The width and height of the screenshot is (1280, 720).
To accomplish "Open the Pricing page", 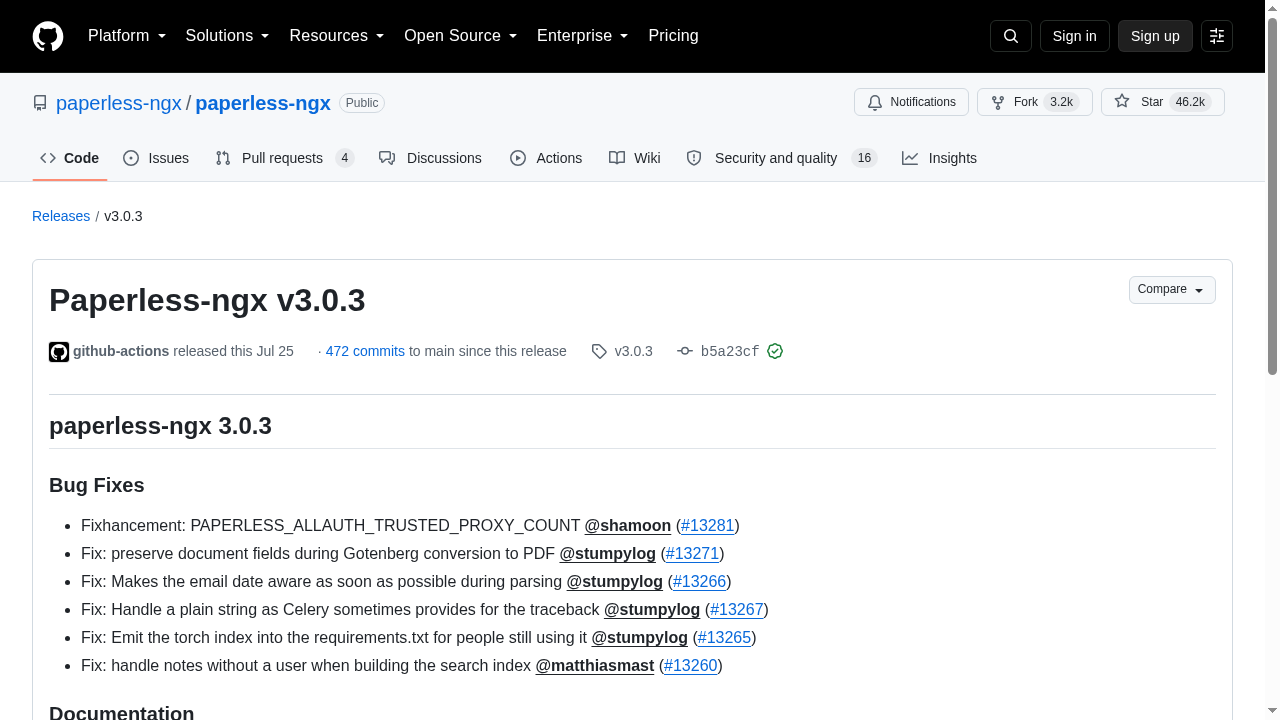I will pos(673,36).
